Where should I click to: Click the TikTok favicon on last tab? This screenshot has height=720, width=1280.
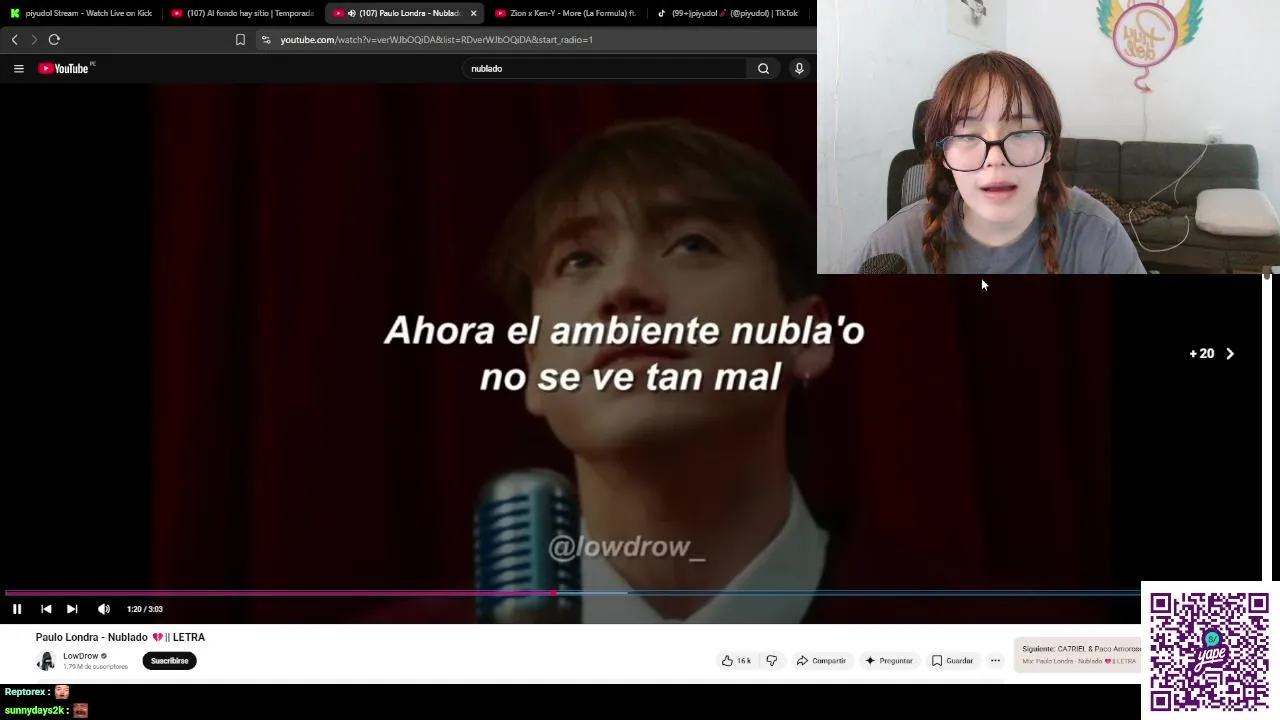(x=661, y=13)
